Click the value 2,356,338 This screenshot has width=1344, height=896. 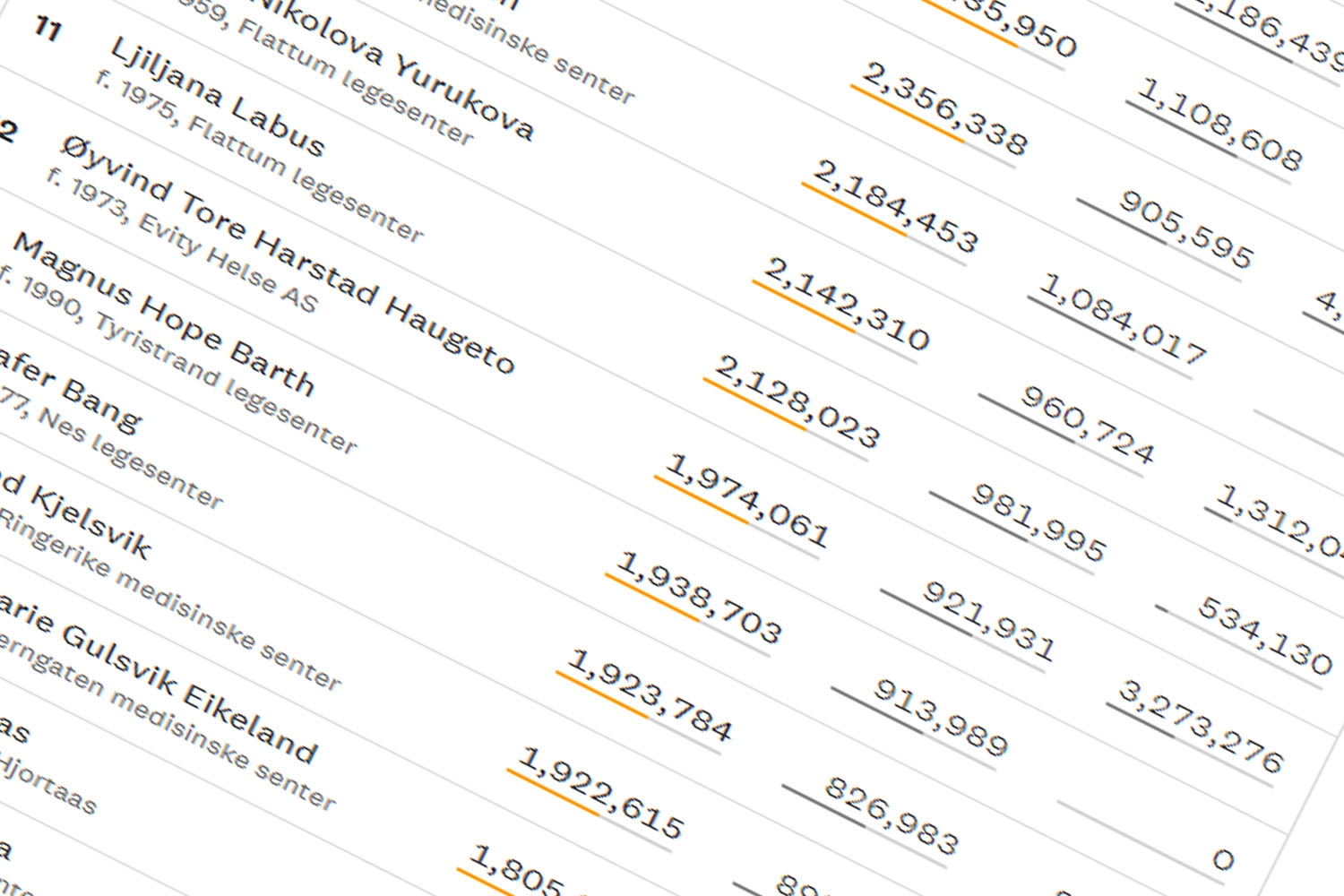coord(944,108)
